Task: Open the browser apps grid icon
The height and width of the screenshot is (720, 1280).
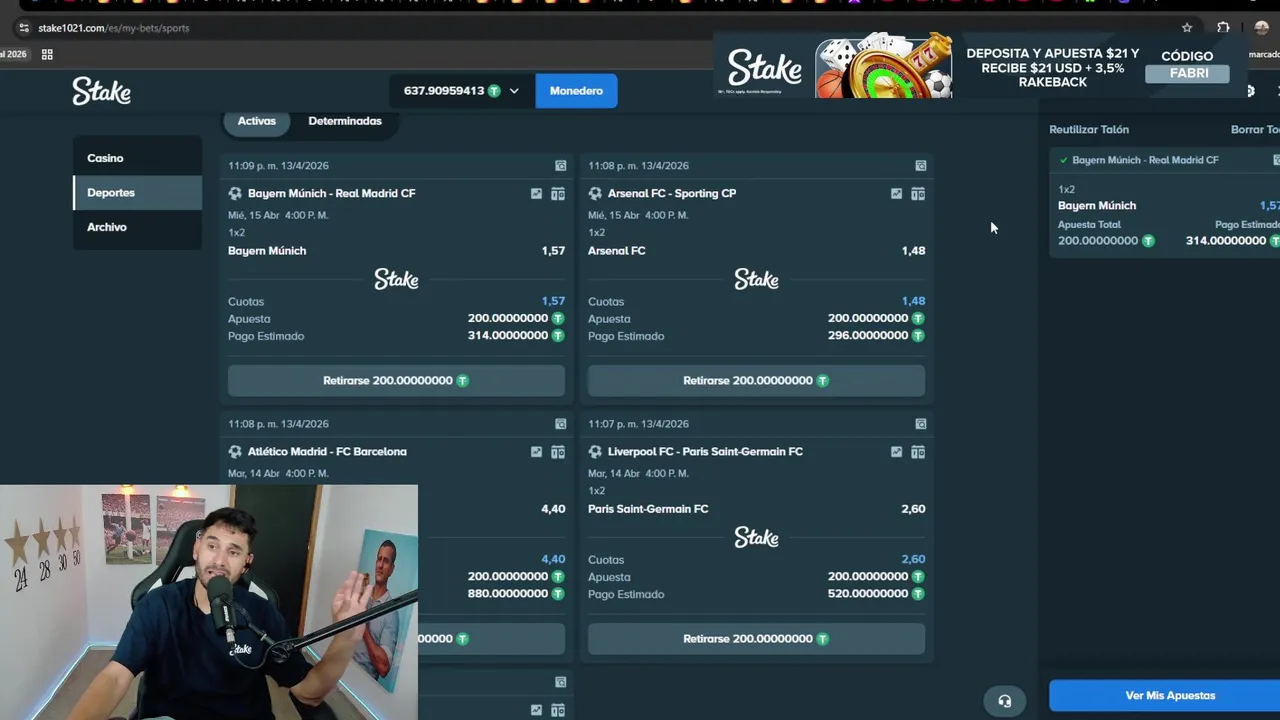Action: tap(47, 54)
